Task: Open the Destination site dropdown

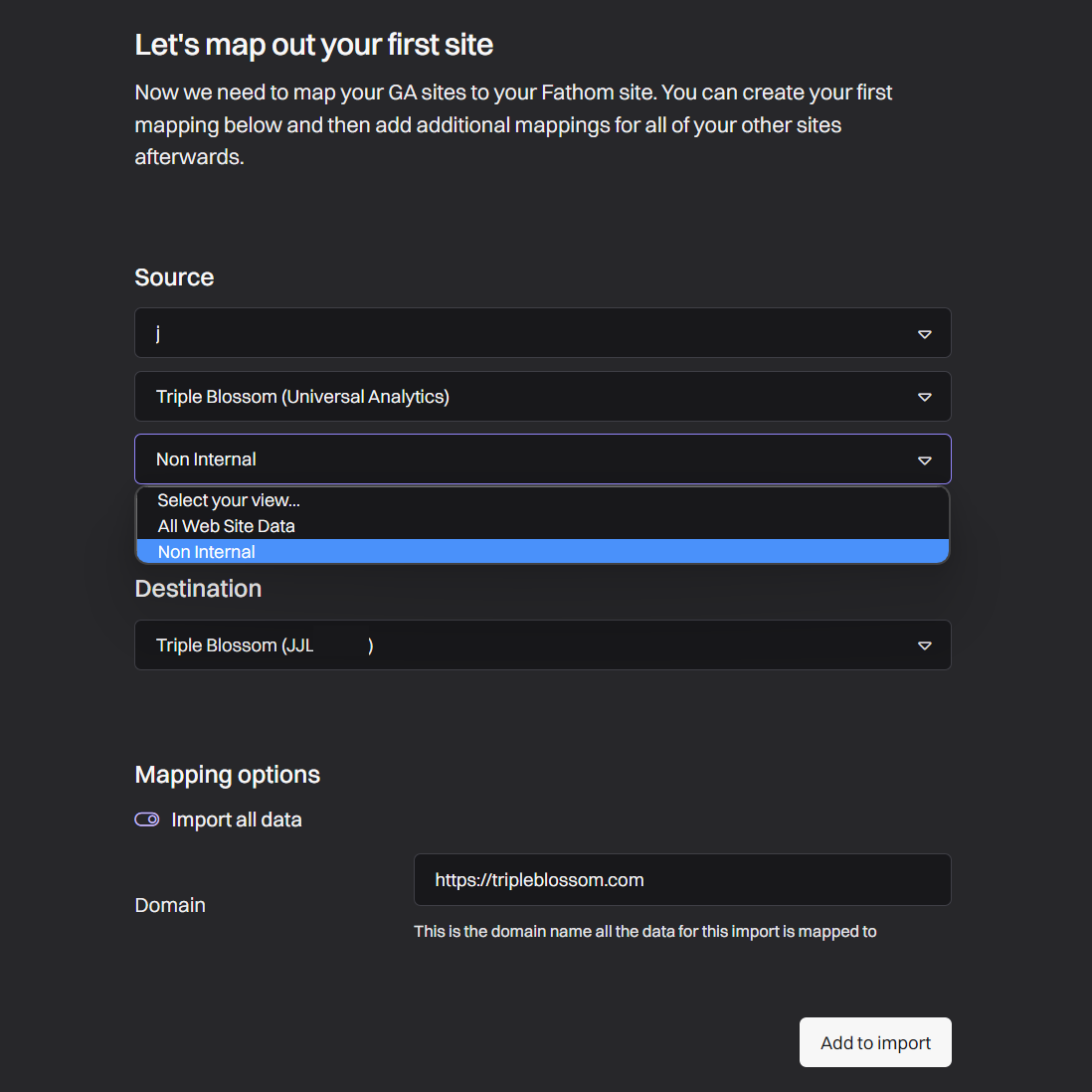Action: pos(542,644)
